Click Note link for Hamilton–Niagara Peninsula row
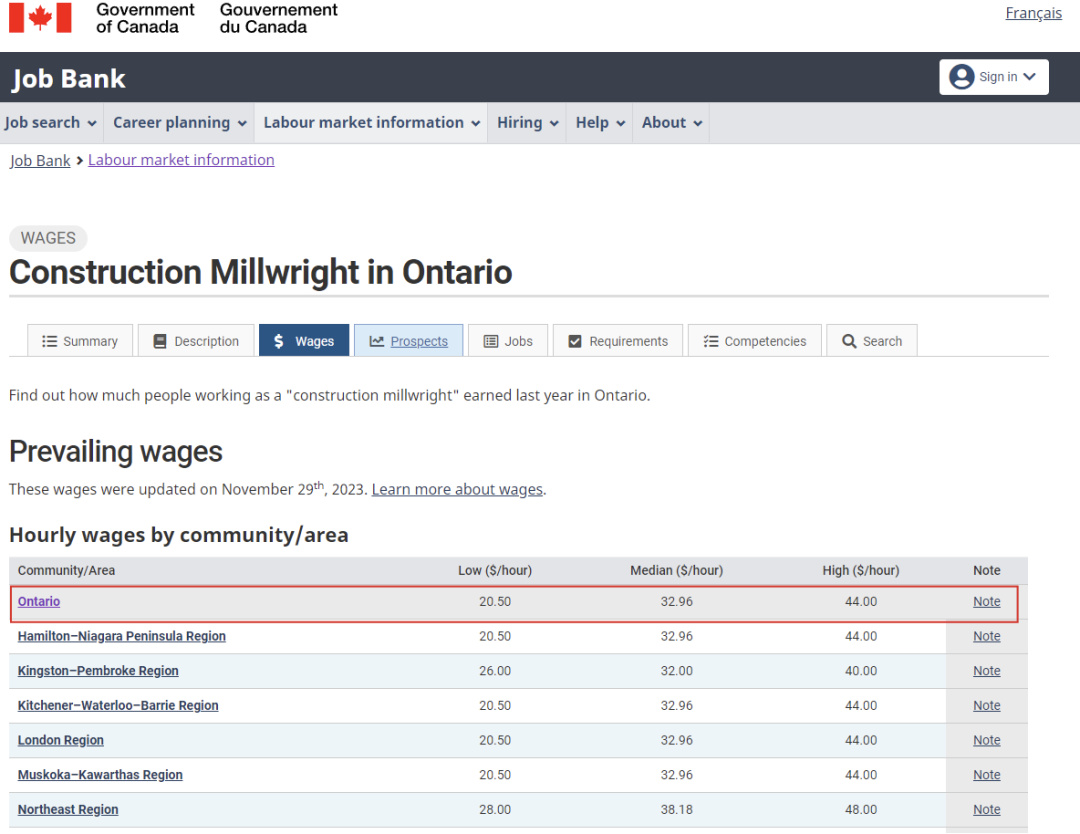This screenshot has height=834, width=1080. pos(986,636)
